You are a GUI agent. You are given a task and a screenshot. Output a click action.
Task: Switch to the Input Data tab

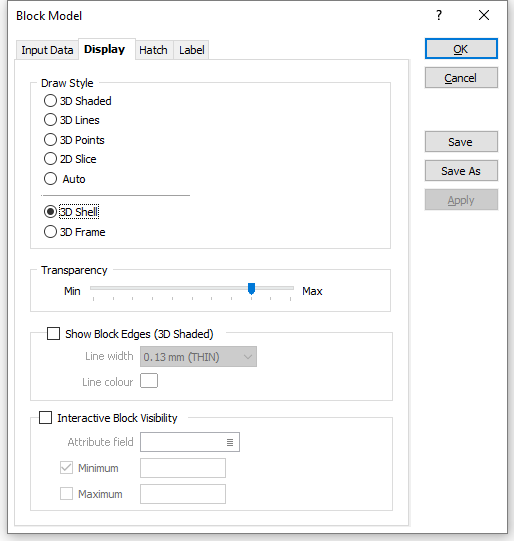47,50
